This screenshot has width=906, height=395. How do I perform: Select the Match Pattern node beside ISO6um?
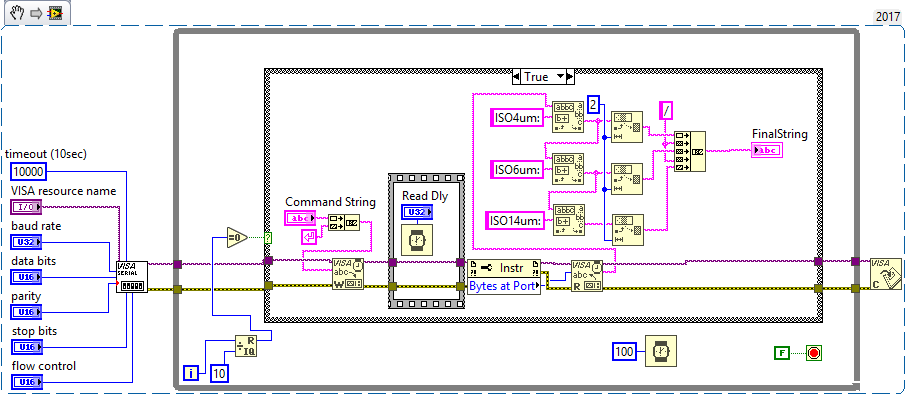pyautogui.click(x=568, y=169)
